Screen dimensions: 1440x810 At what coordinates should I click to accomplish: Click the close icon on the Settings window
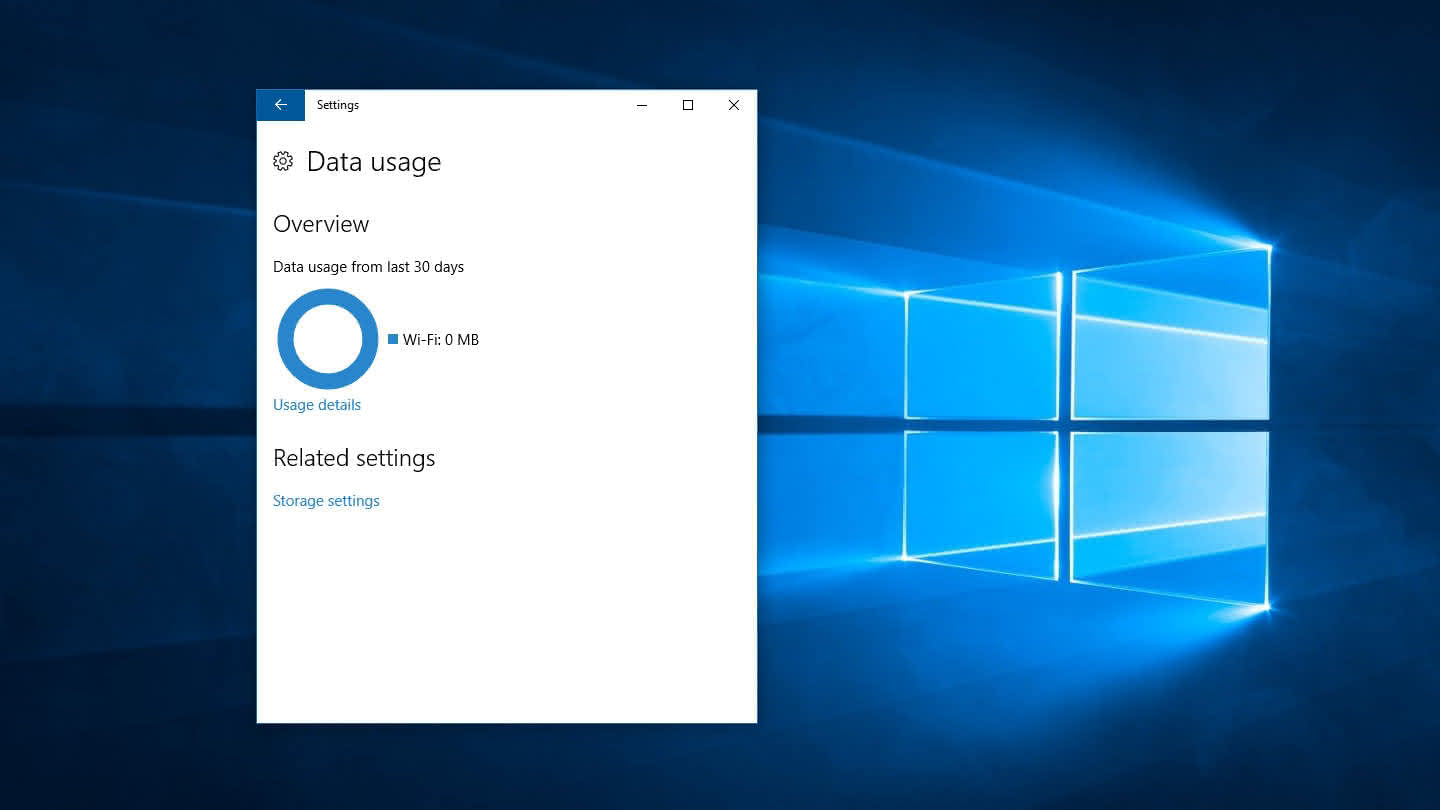[733, 105]
